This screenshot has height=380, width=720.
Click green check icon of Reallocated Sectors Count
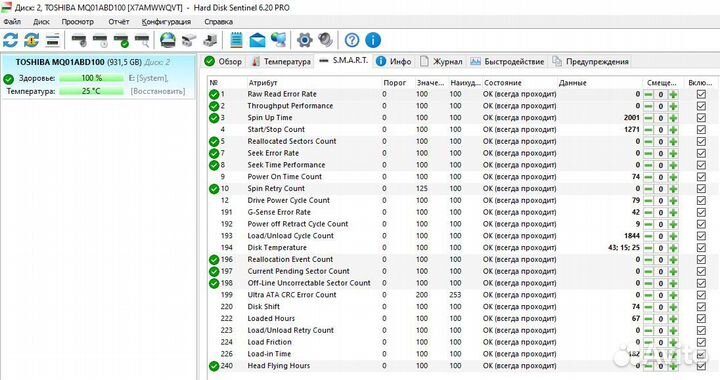pos(214,142)
